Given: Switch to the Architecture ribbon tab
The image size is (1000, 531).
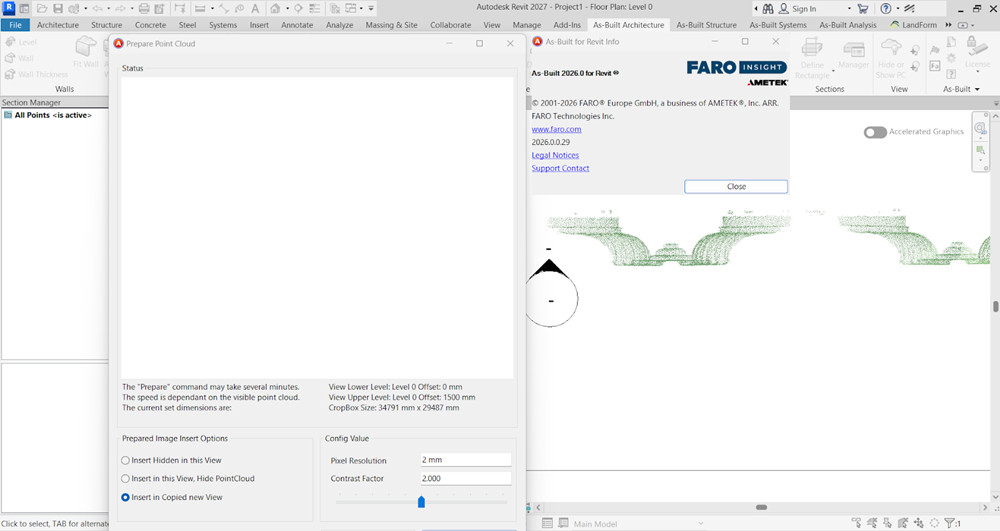Looking at the screenshot, I should [58, 25].
